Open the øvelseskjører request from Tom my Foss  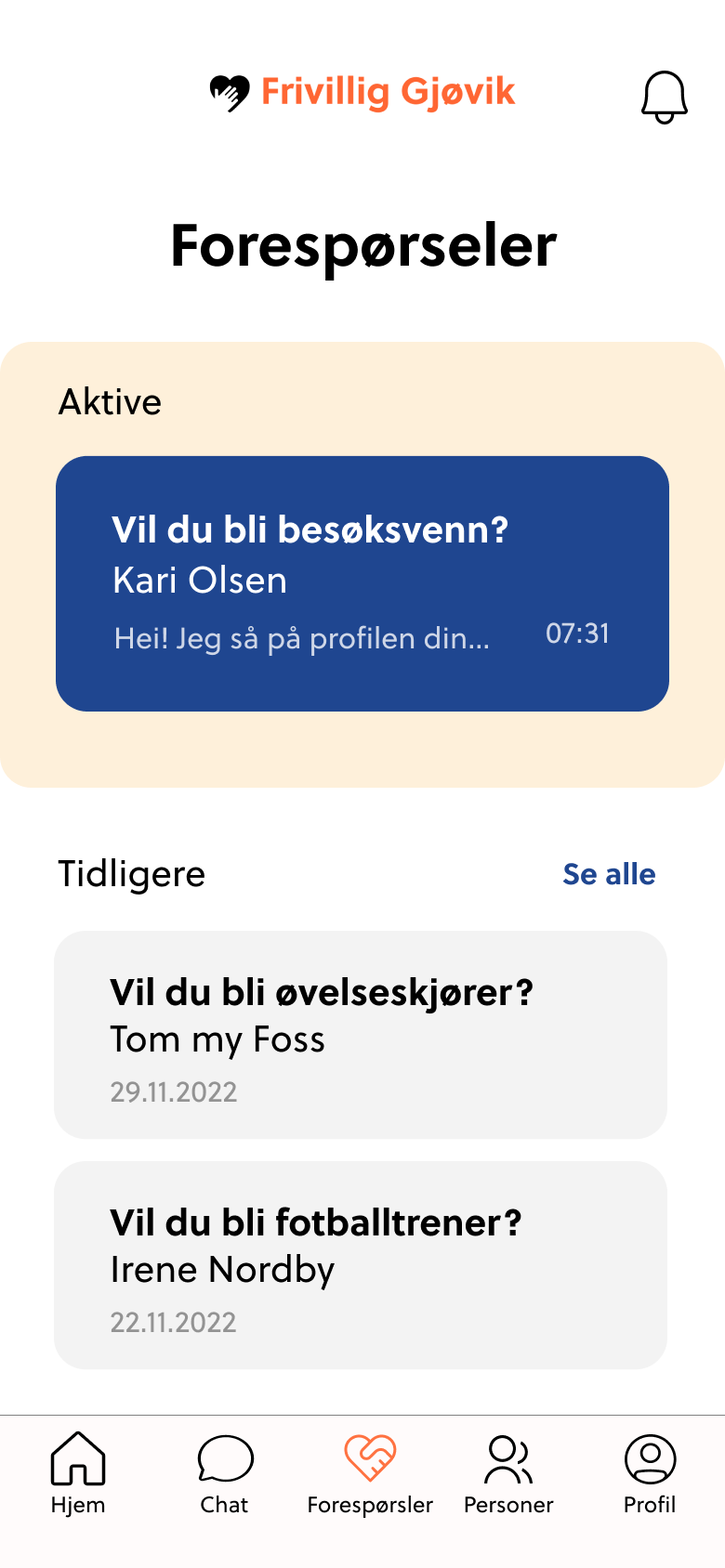[x=361, y=1035]
